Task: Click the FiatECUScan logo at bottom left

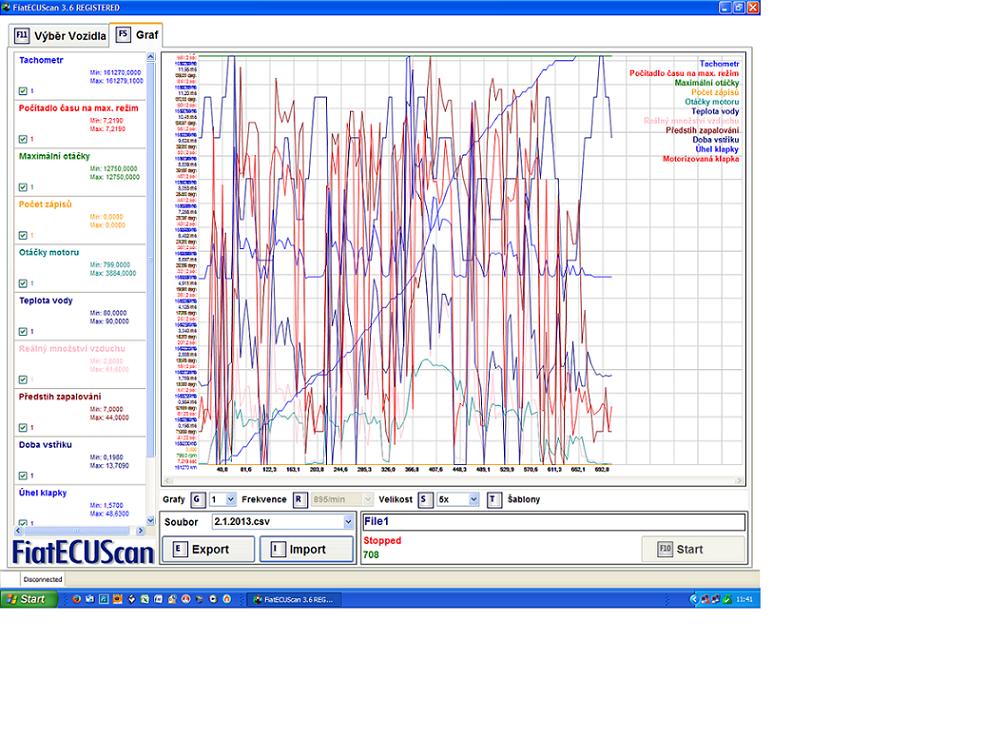Action: point(83,552)
